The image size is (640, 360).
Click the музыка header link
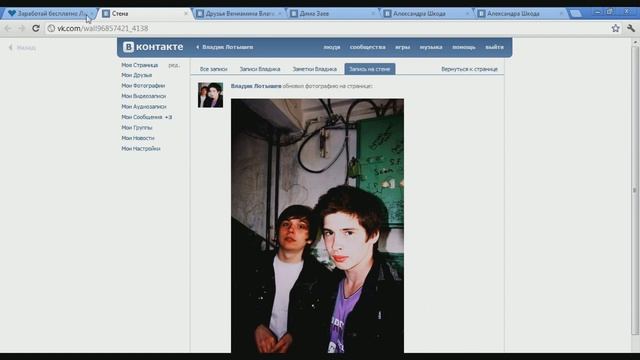(431, 47)
